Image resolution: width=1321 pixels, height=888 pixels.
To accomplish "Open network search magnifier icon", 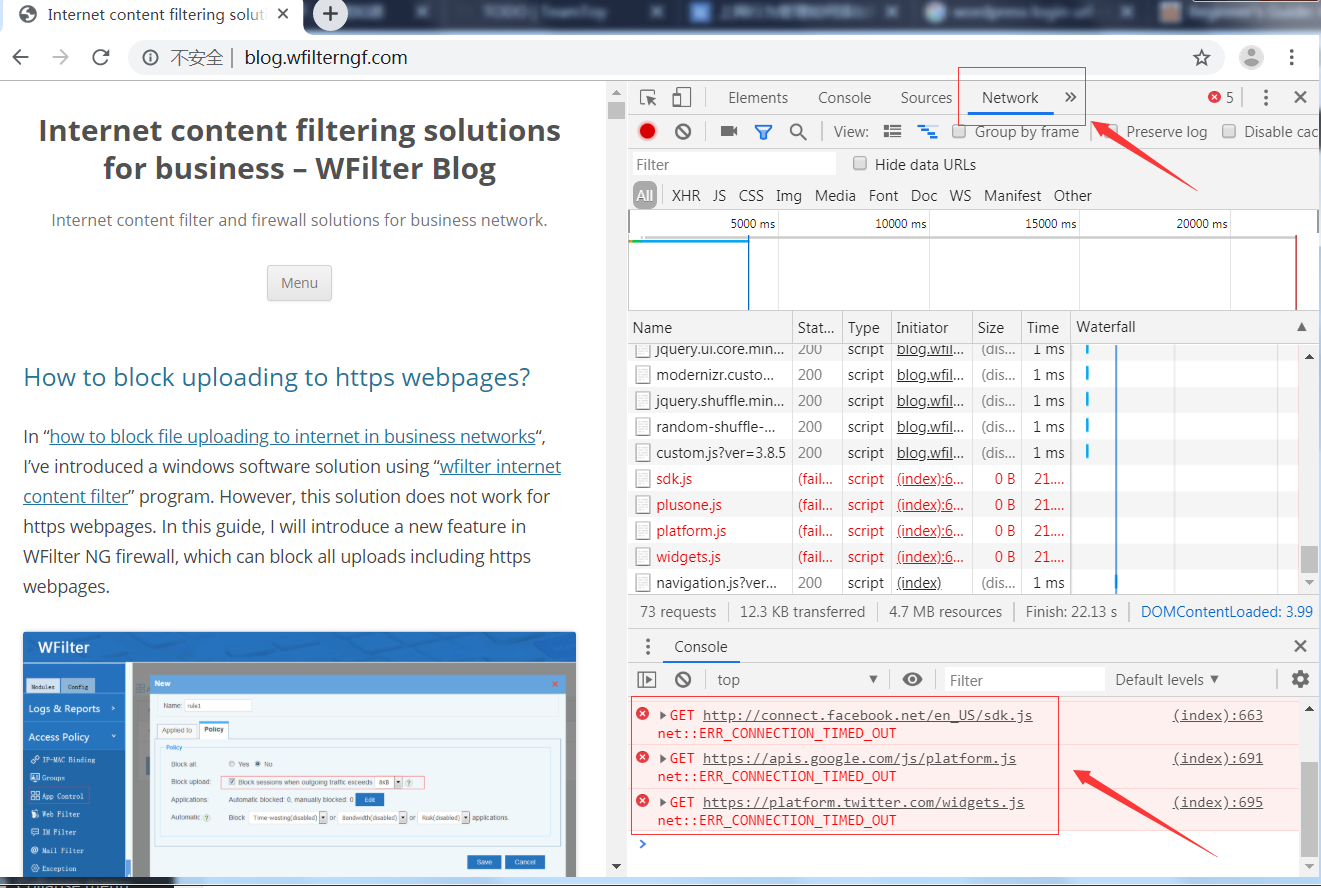I will 798,131.
